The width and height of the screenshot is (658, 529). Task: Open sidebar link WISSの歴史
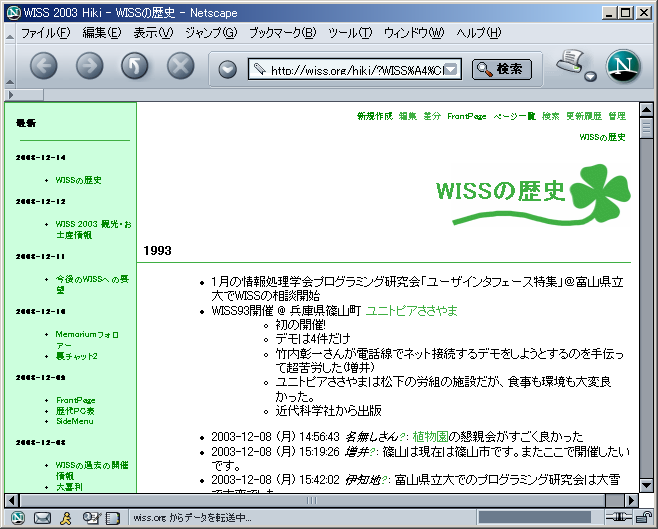pos(78,180)
